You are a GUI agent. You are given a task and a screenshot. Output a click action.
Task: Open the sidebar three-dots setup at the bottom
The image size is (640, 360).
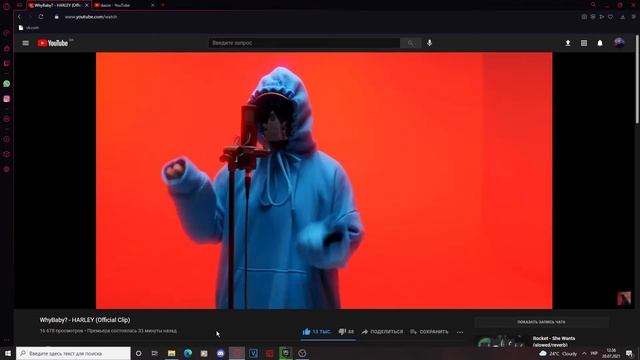pos(7,340)
